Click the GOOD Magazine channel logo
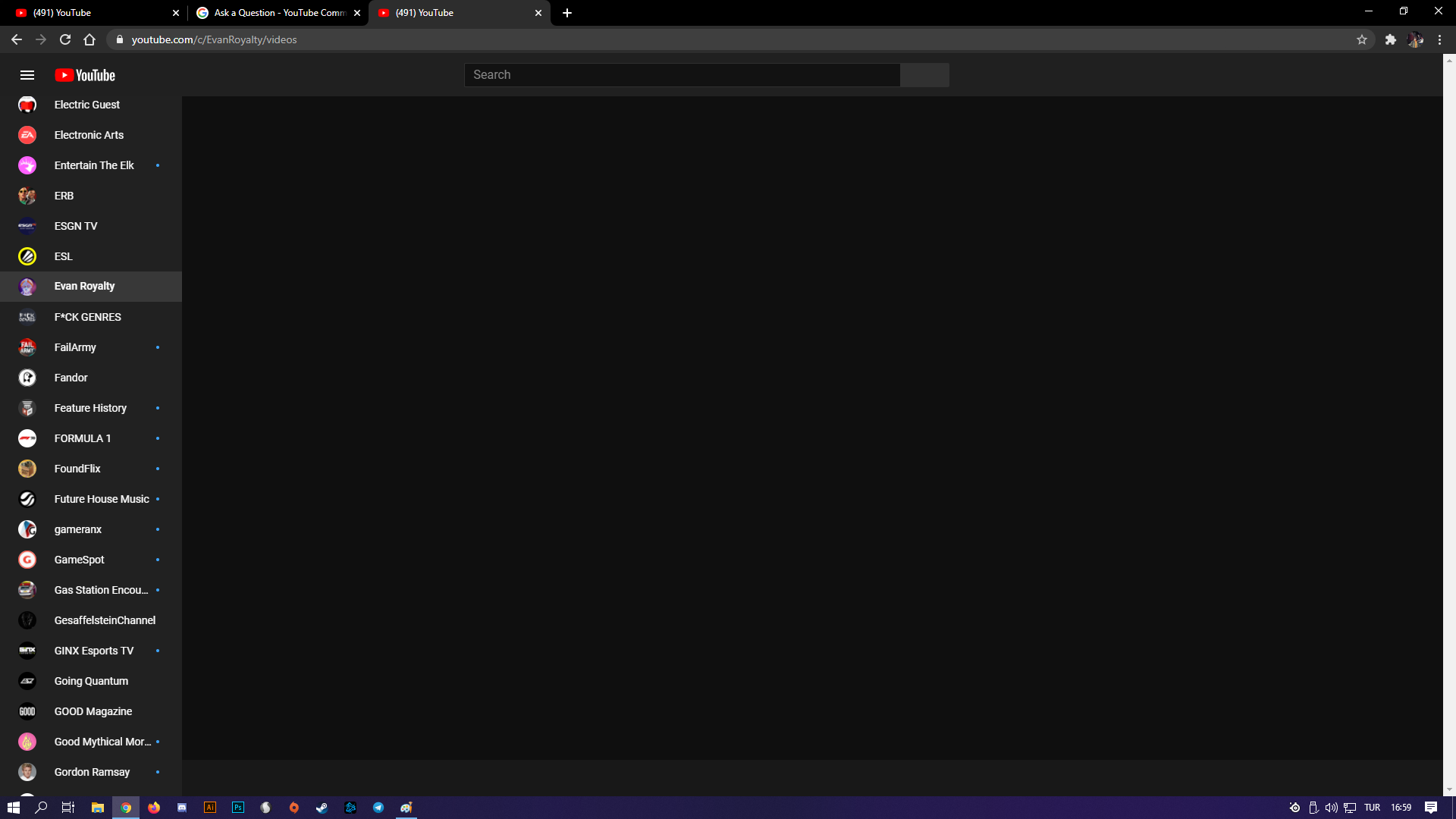This screenshot has width=1456, height=819. point(27,711)
